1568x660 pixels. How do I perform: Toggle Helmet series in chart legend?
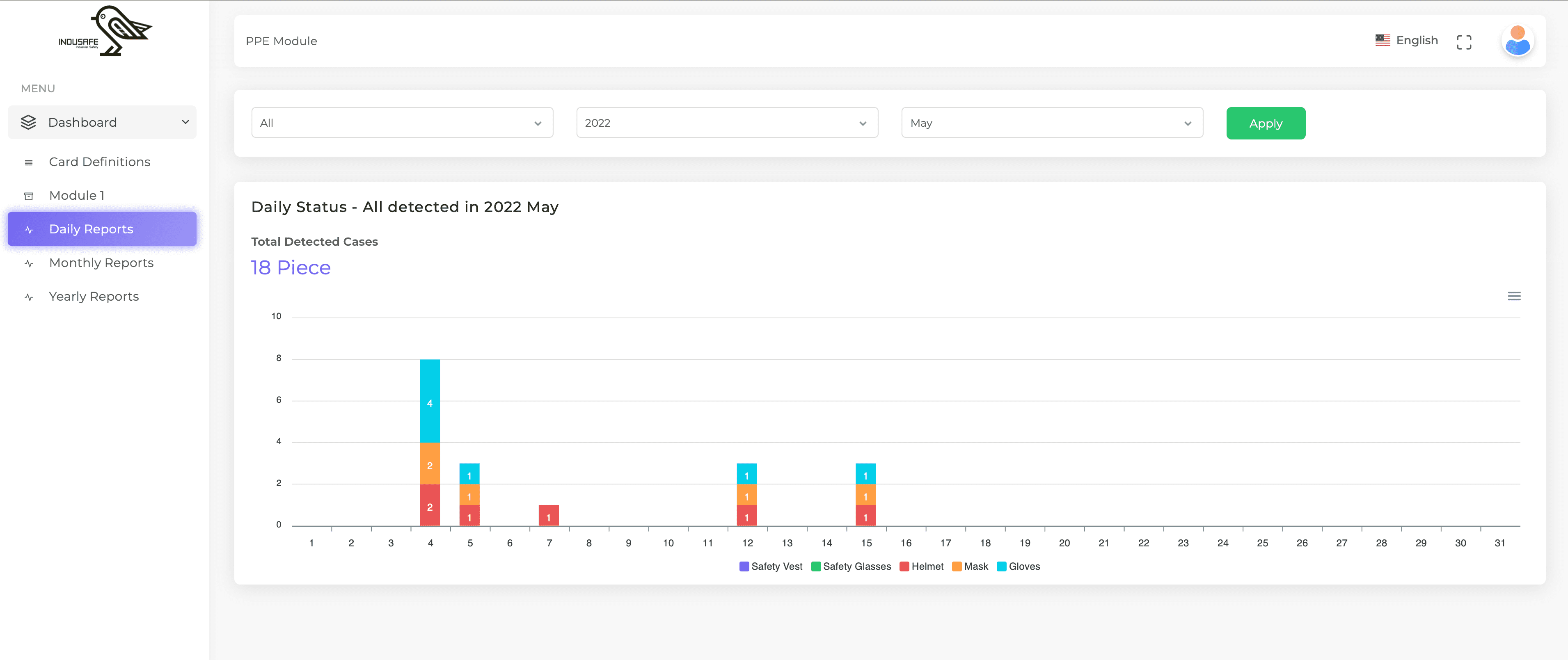point(927,566)
